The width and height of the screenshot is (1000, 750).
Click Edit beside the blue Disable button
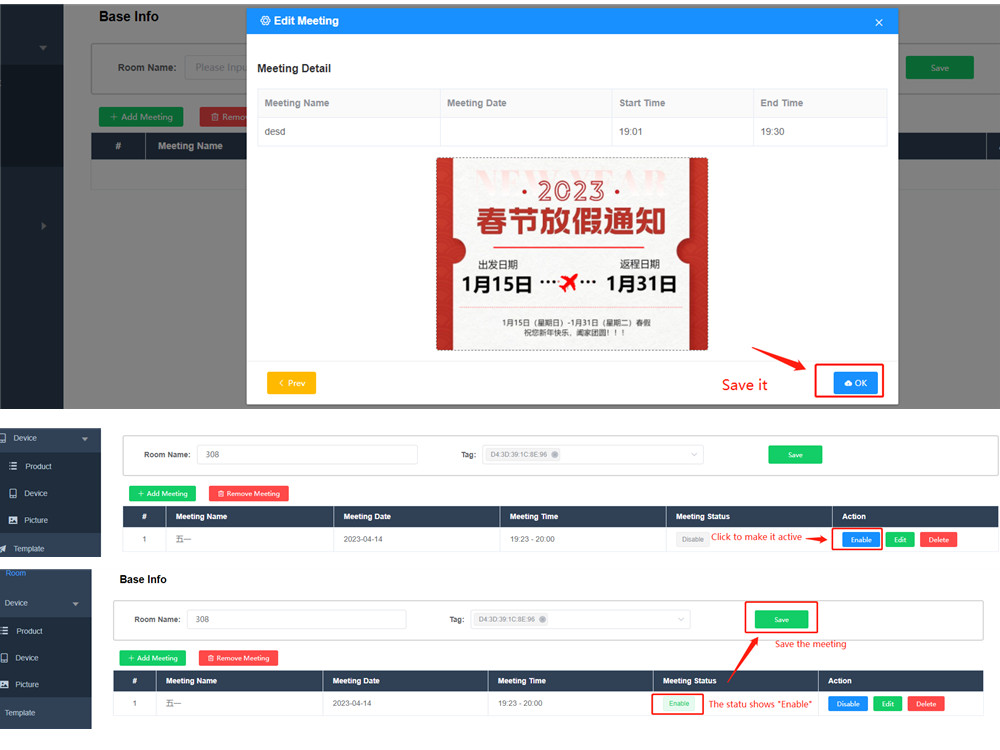pos(887,703)
